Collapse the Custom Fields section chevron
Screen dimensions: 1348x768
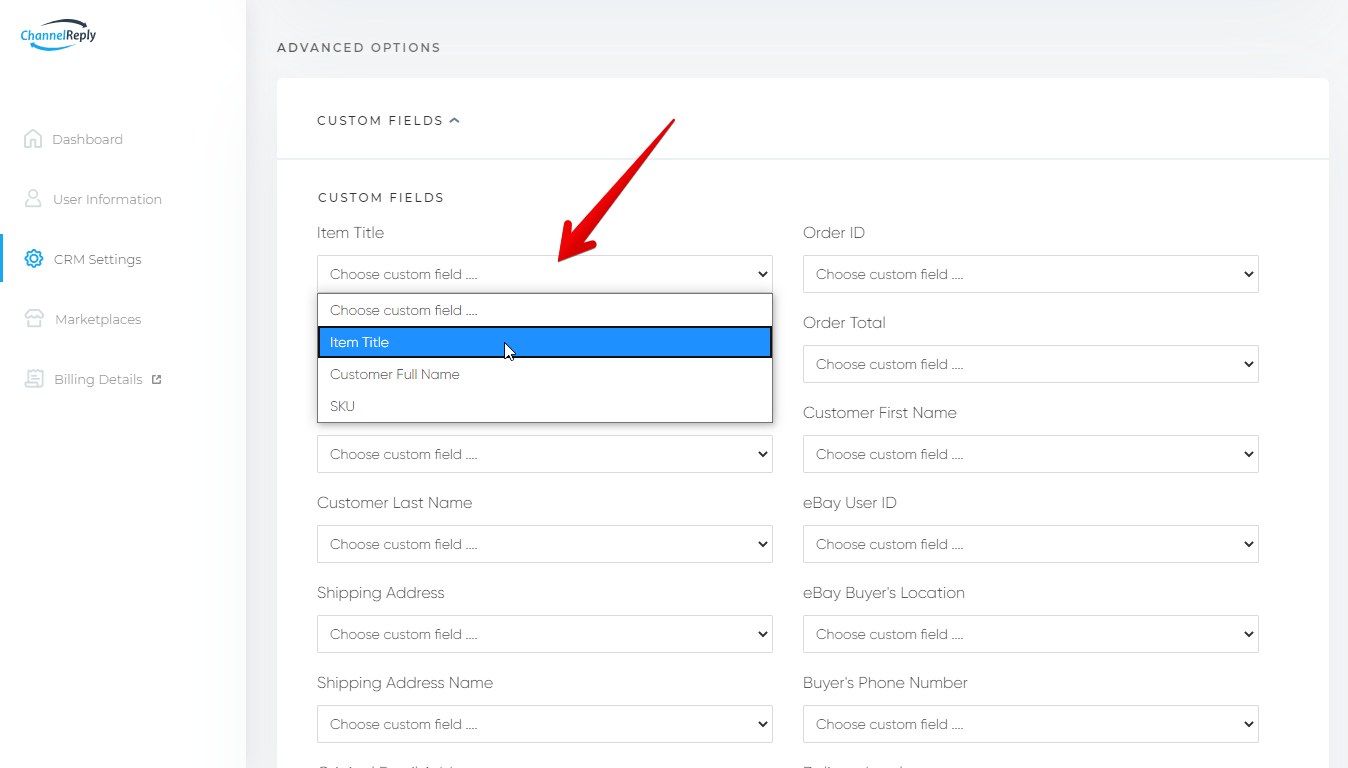coord(455,120)
